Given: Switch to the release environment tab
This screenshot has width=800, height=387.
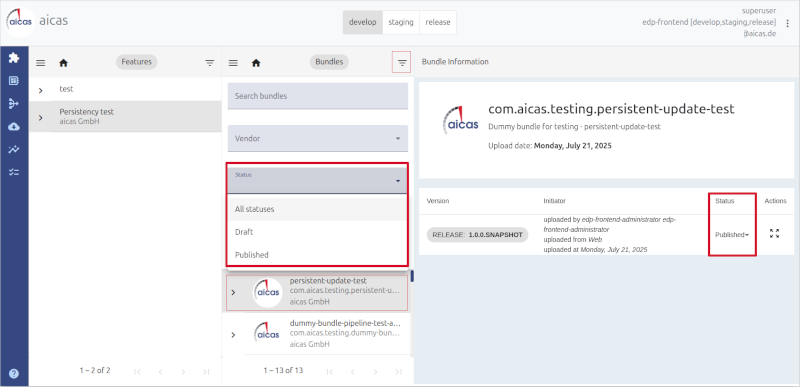Looking at the screenshot, I should pyautogui.click(x=438, y=22).
